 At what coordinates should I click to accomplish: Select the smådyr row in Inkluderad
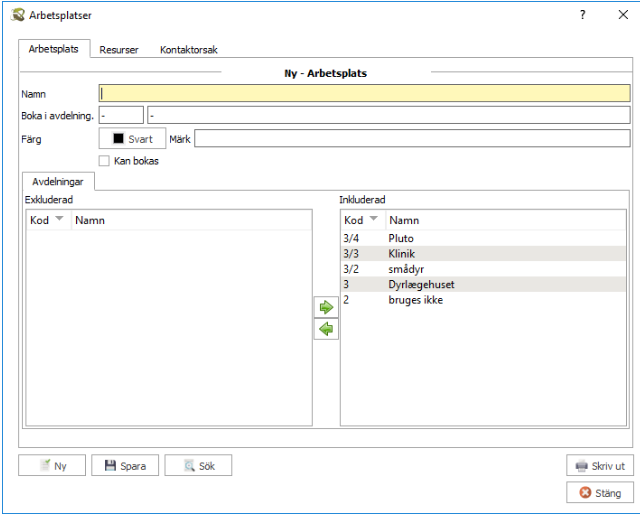click(x=483, y=269)
